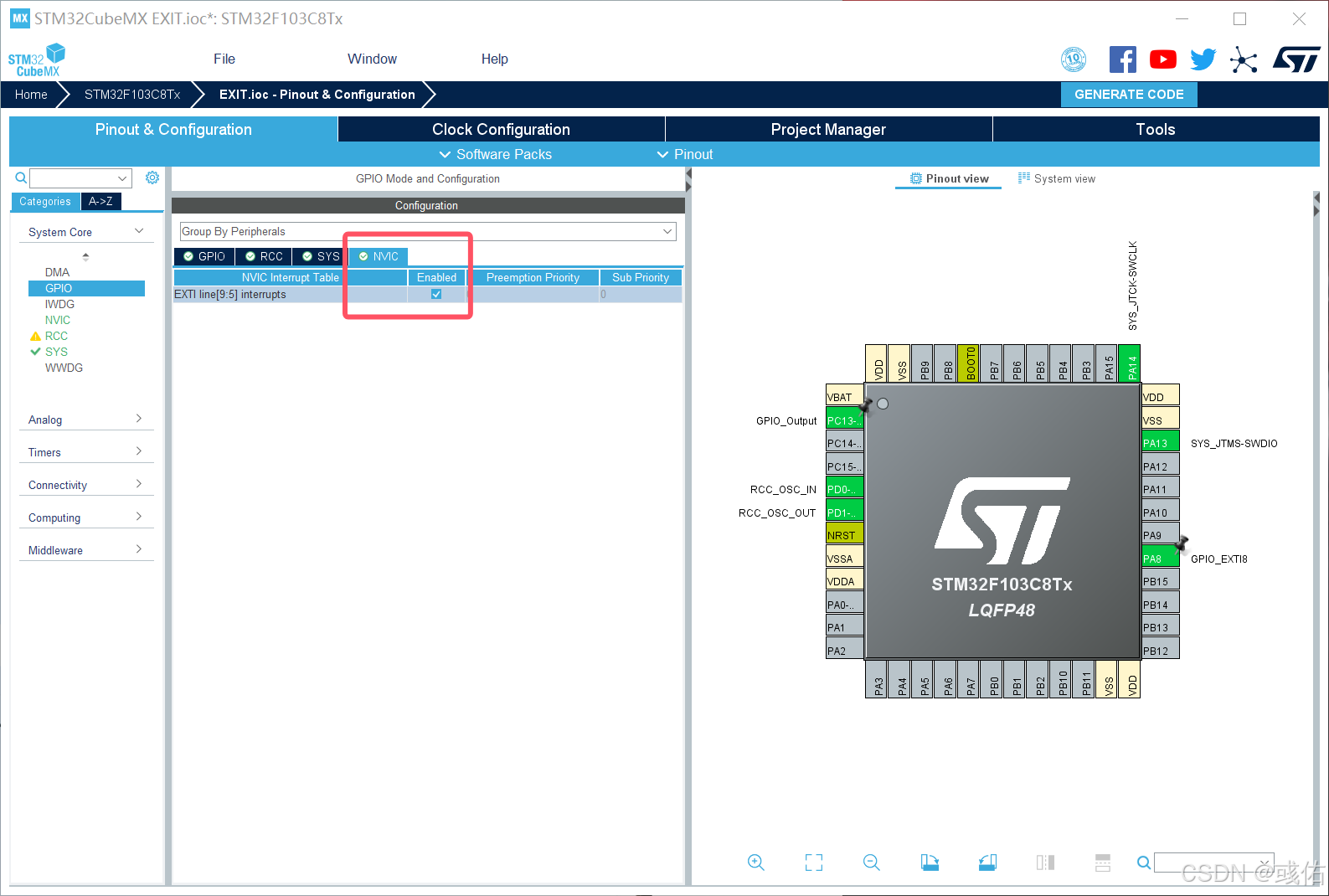1329x896 pixels.
Task: Click the vertical split layout icon
Action: tap(1045, 863)
